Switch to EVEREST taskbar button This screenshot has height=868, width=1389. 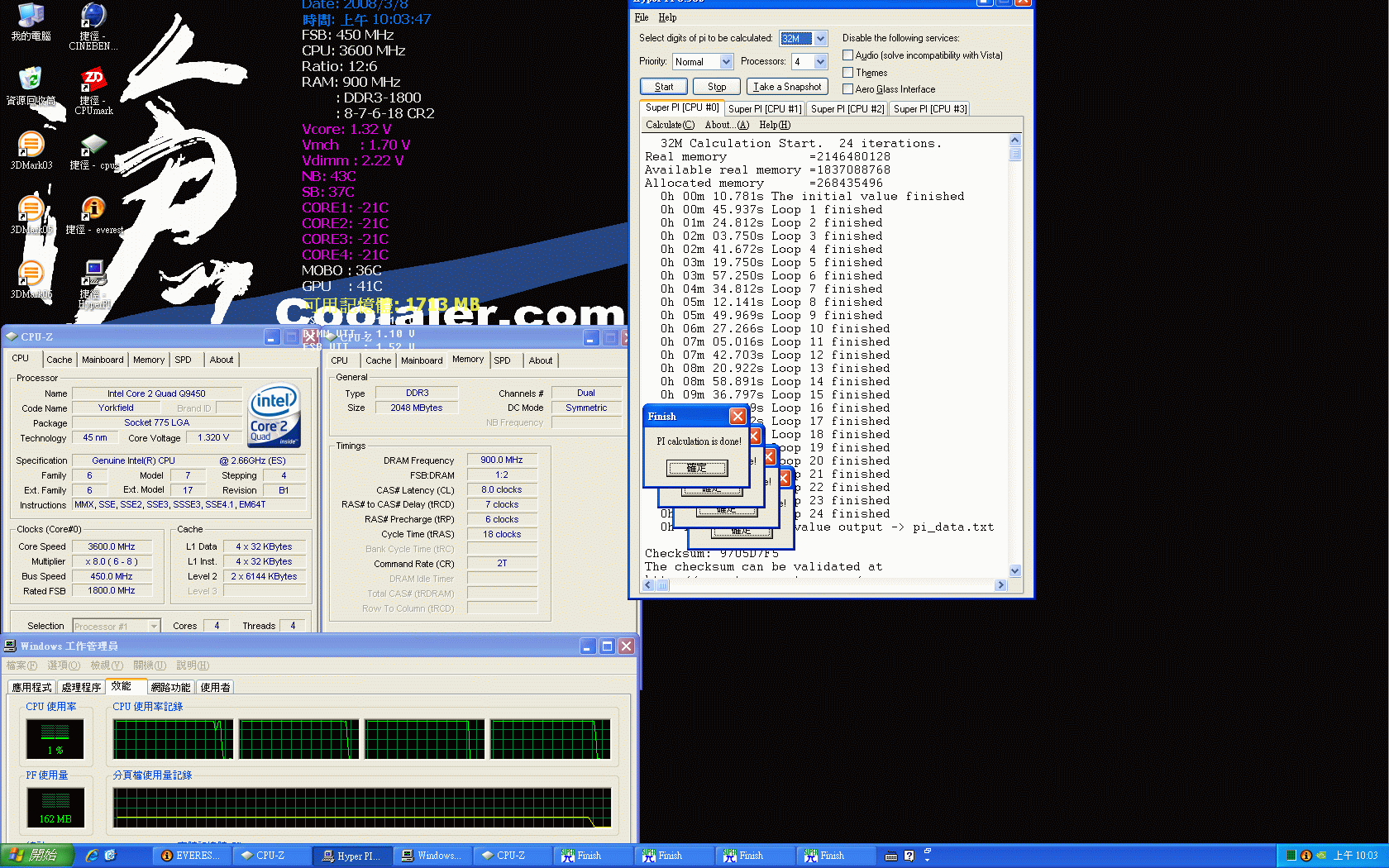click(191, 856)
